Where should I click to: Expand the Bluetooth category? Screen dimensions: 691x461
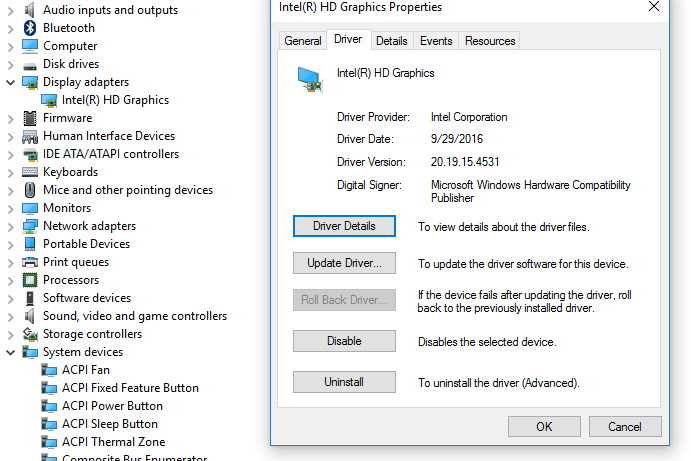pyautogui.click(x=11, y=29)
